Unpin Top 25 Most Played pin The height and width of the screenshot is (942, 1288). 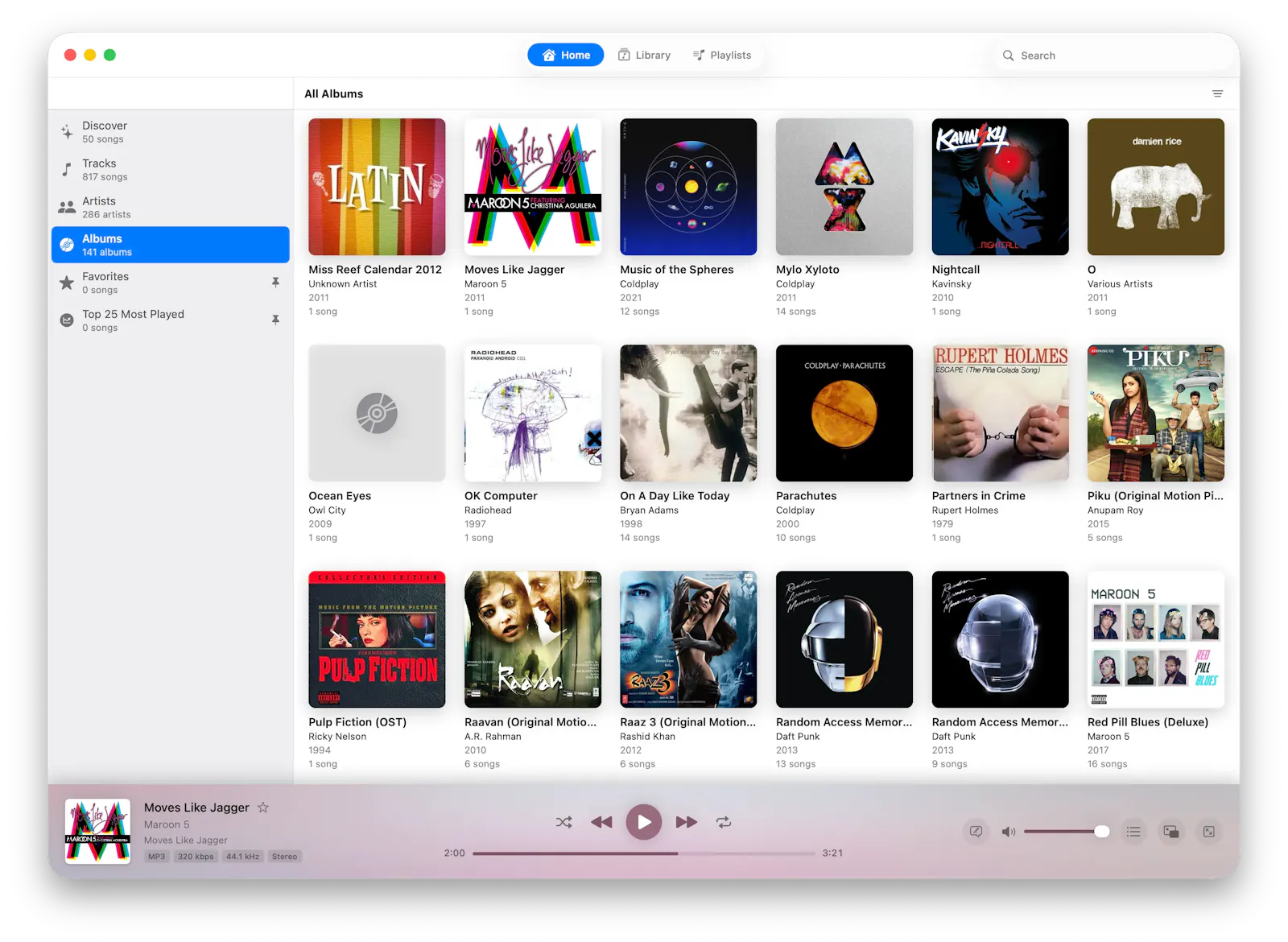pos(275,320)
